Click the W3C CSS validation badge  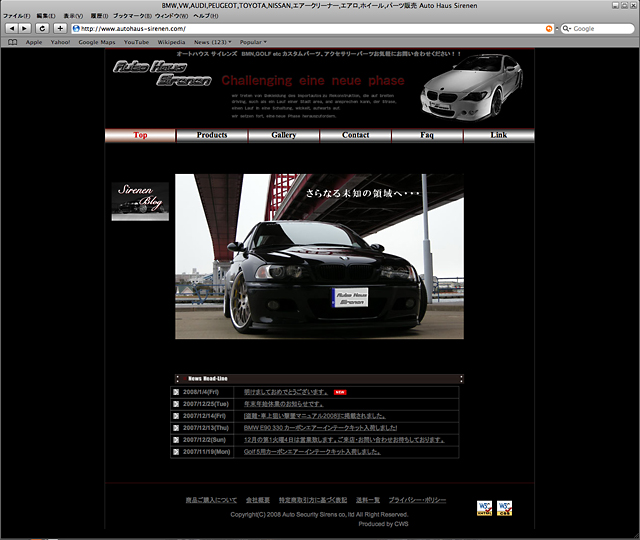click(x=504, y=508)
